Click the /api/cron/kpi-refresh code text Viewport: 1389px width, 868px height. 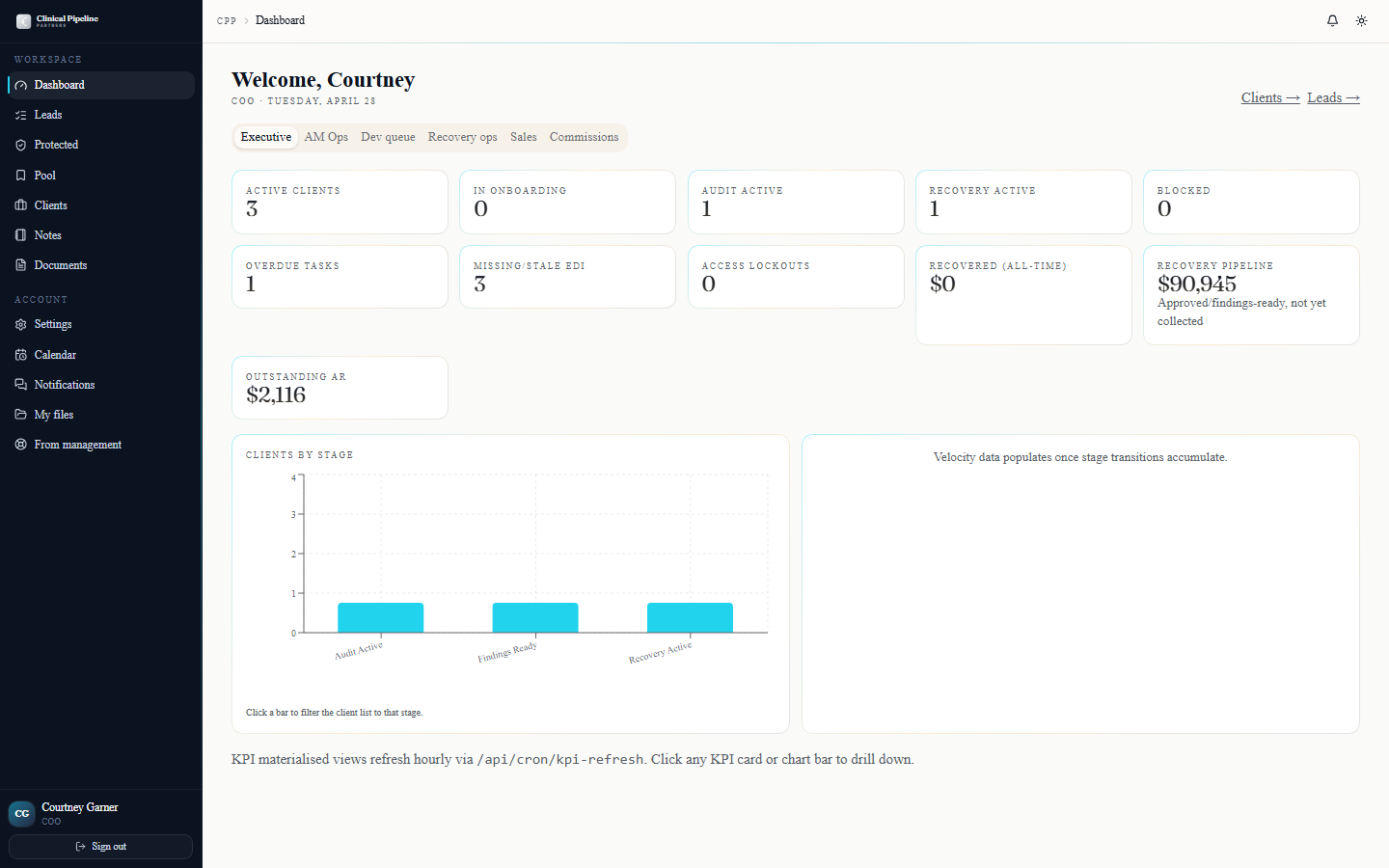click(560, 760)
